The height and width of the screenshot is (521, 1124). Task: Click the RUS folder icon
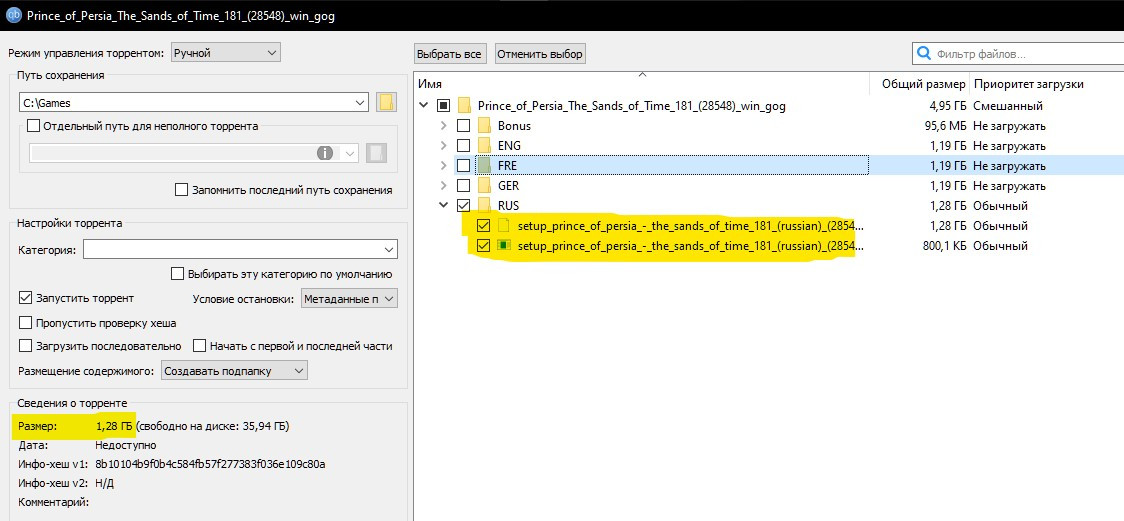click(484, 206)
